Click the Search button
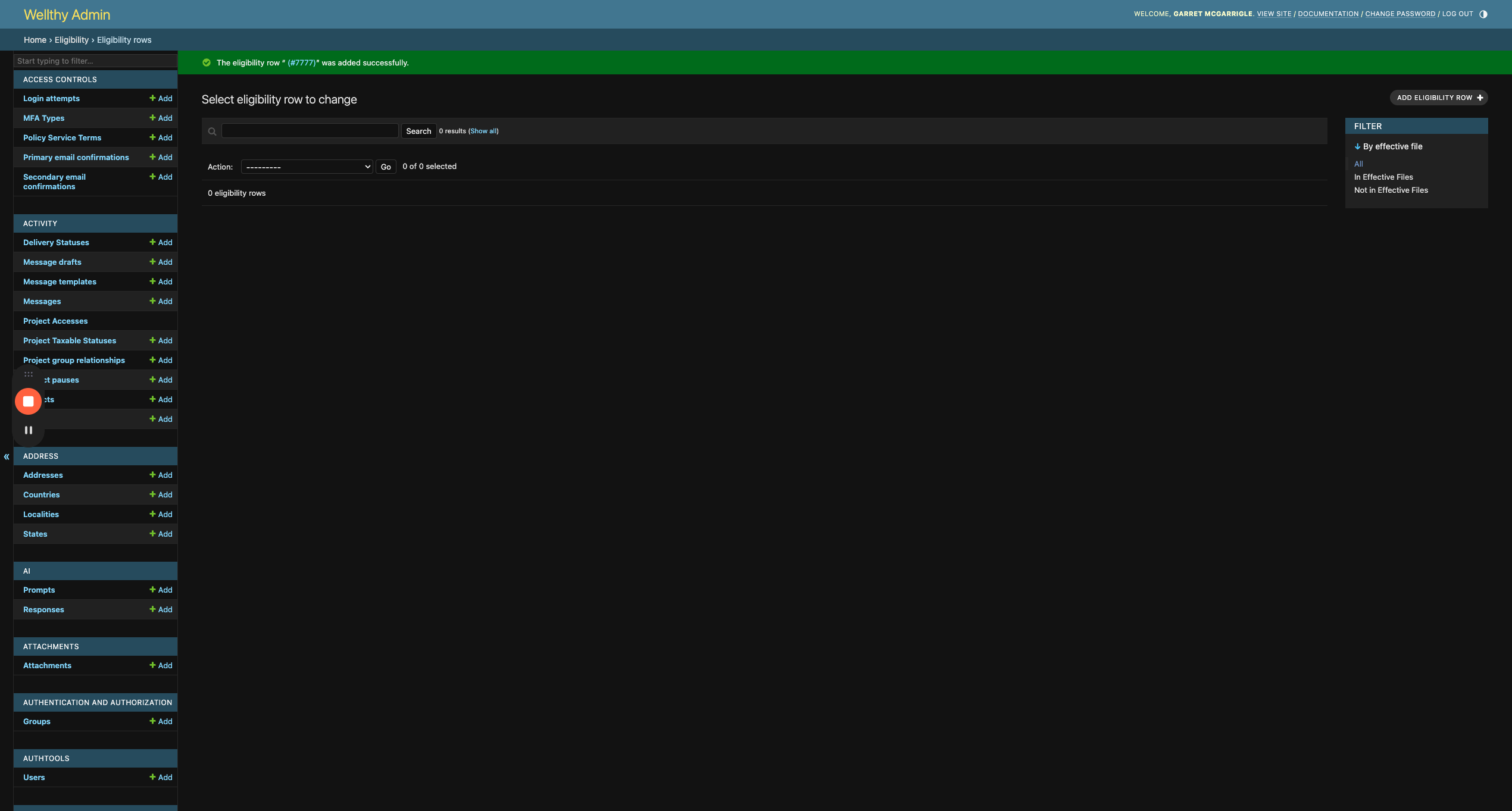The width and height of the screenshot is (1512, 811). [x=418, y=131]
